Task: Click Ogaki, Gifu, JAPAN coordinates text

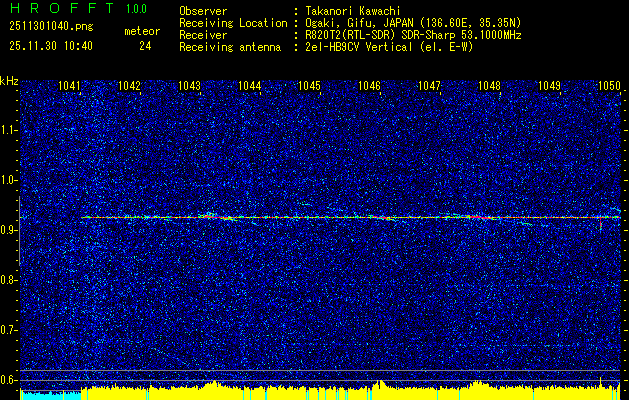Action: [413, 23]
